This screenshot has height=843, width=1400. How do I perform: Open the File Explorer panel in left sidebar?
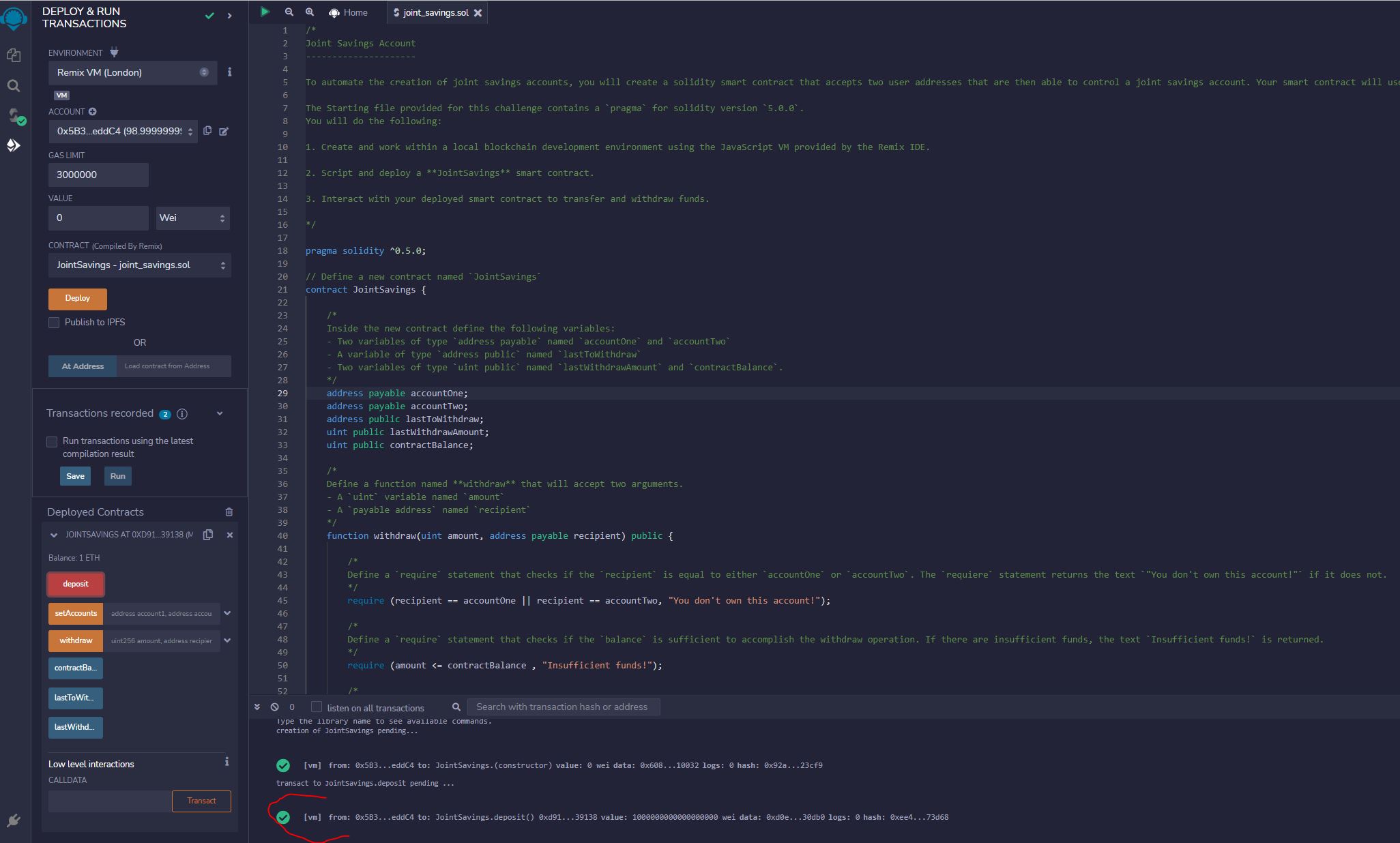click(14, 56)
